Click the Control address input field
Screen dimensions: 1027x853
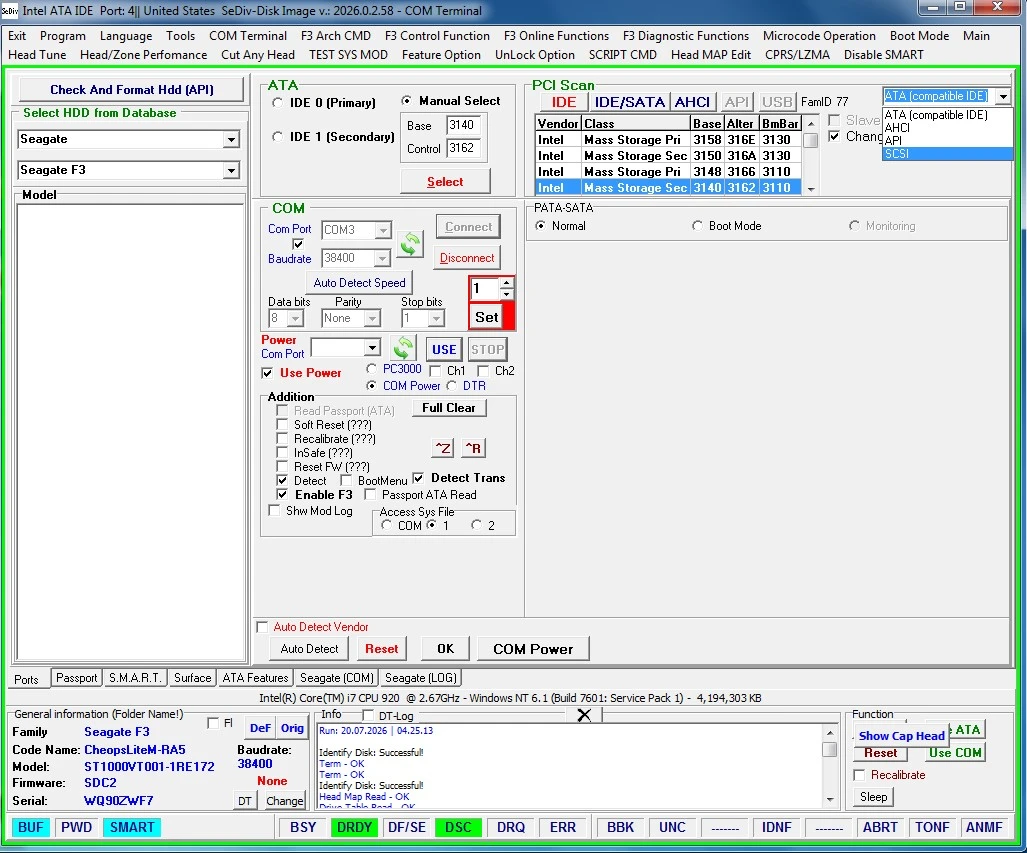tap(464, 148)
